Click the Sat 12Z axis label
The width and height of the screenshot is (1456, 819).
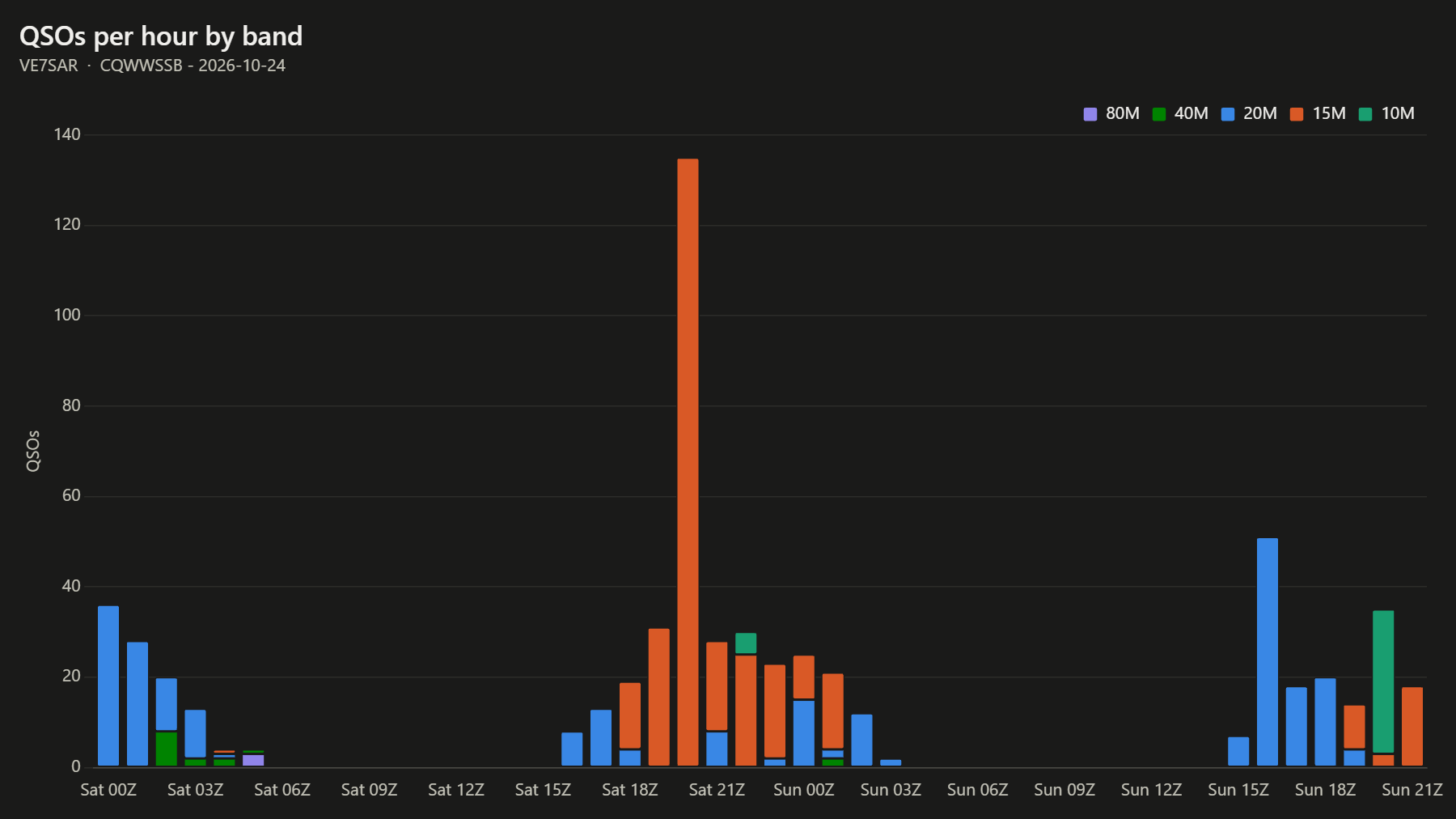point(456,790)
